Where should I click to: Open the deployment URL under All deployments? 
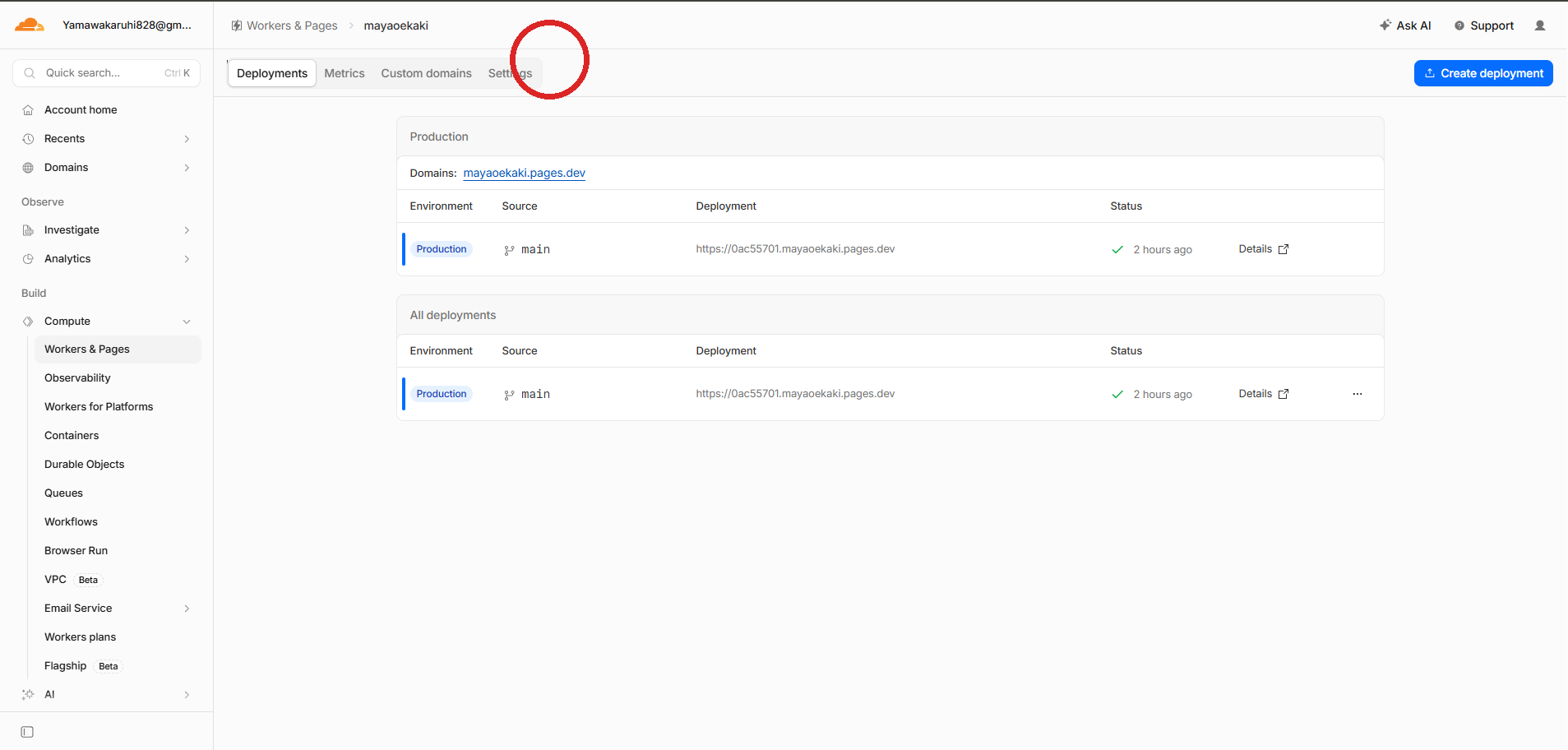795,394
